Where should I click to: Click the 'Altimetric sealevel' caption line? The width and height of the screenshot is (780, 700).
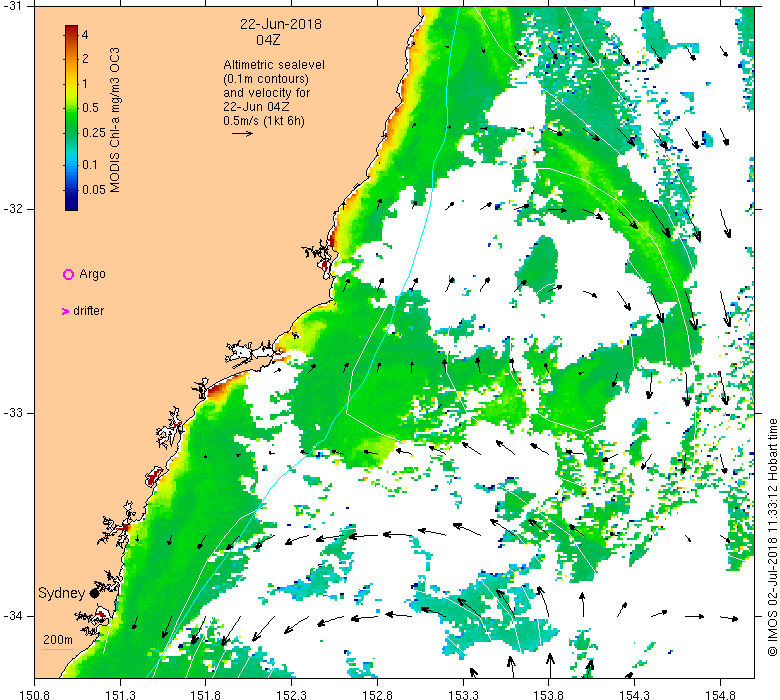(x=274, y=65)
